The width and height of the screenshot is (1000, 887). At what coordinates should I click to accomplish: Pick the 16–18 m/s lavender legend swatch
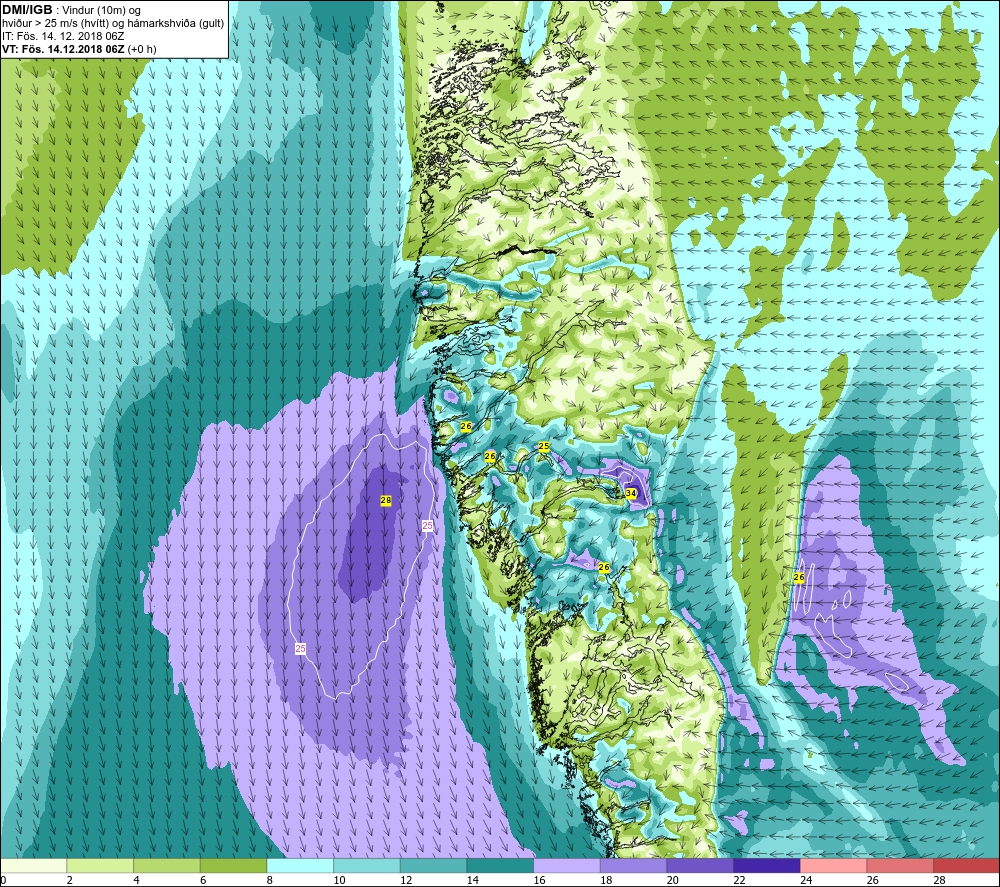pyautogui.click(x=566, y=866)
